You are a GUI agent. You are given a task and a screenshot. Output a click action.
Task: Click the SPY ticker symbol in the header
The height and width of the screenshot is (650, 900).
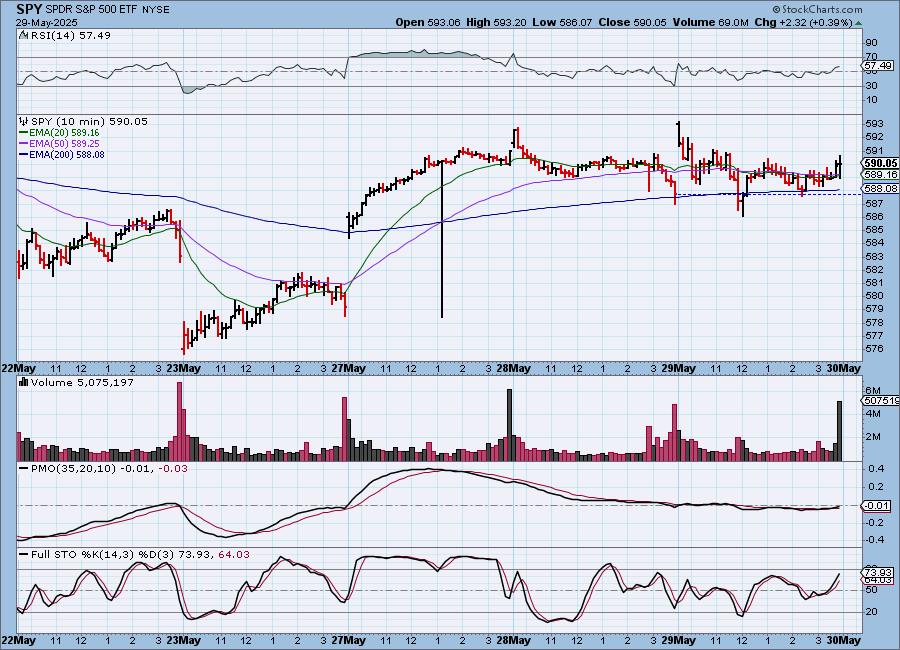point(29,9)
